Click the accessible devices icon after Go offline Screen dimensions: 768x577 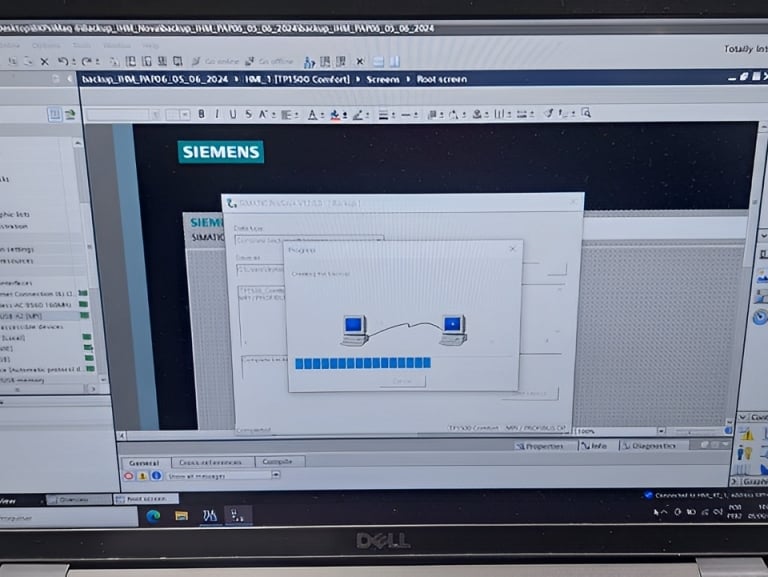coord(309,62)
